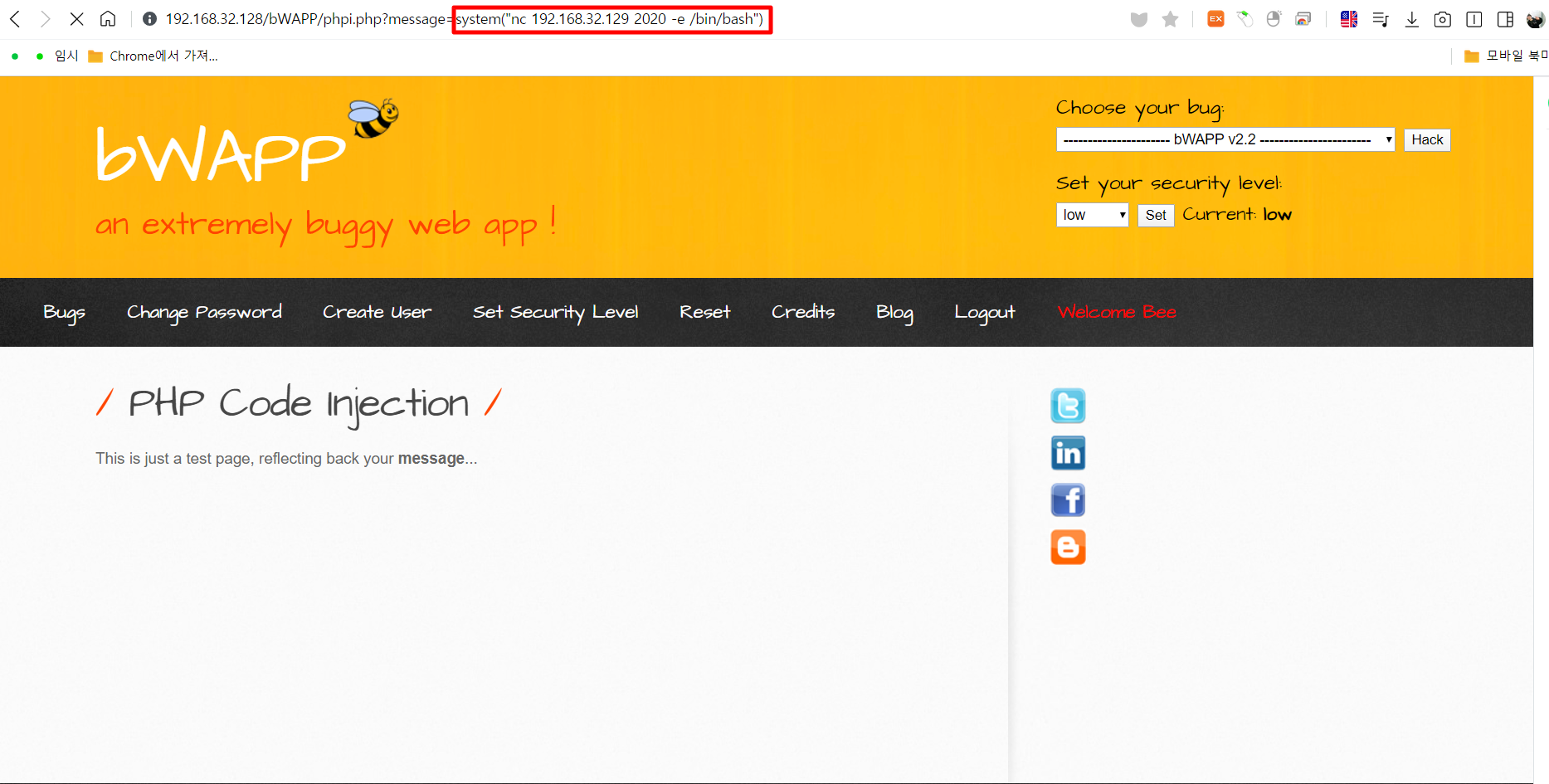Screen dimensions: 1549x784
Task: Go back with the browser back arrow
Action: coord(15,19)
